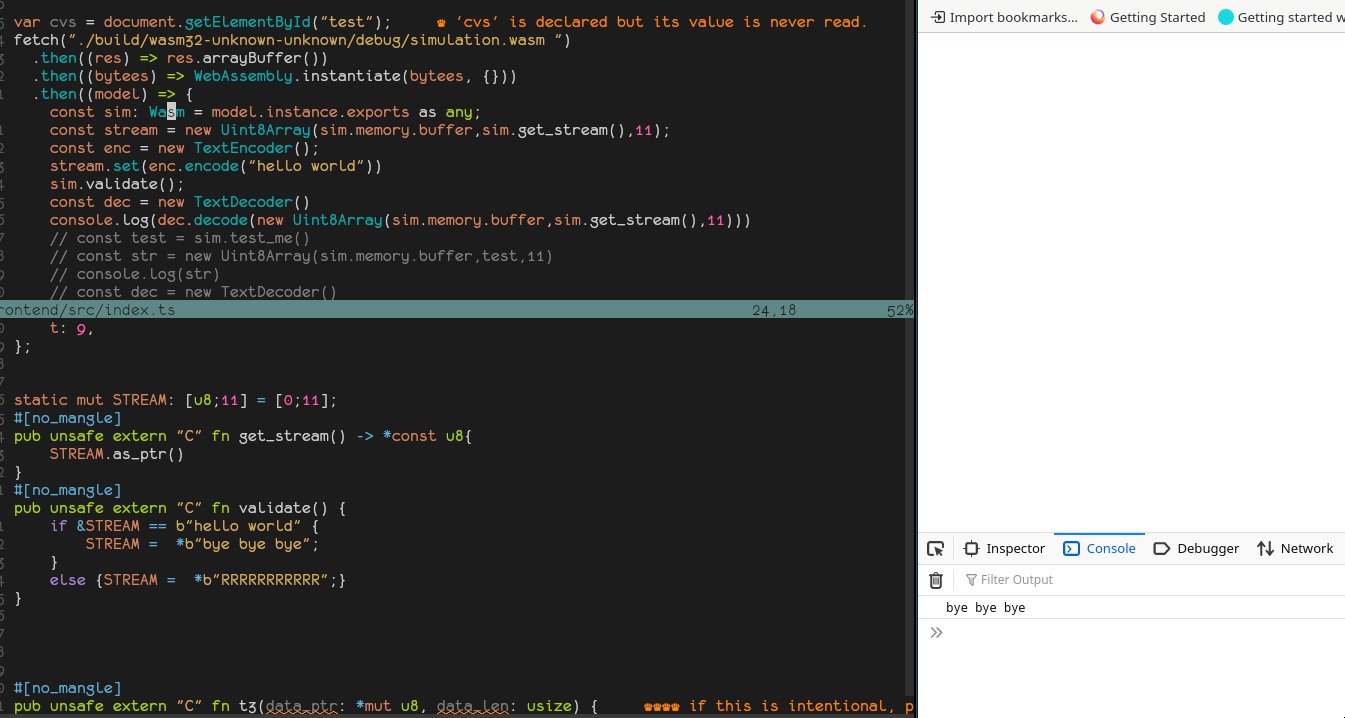Select the Console tab
Screen dimensions: 1345x718
click(1099, 548)
